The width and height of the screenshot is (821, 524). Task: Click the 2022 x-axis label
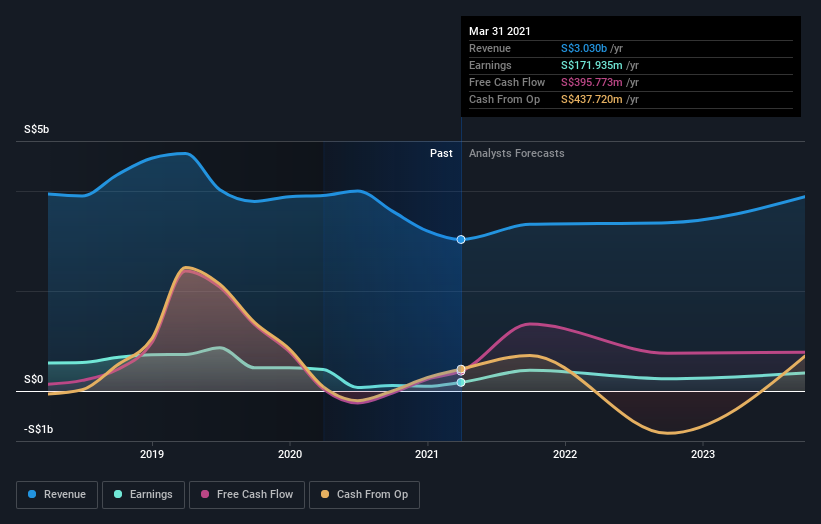565,454
